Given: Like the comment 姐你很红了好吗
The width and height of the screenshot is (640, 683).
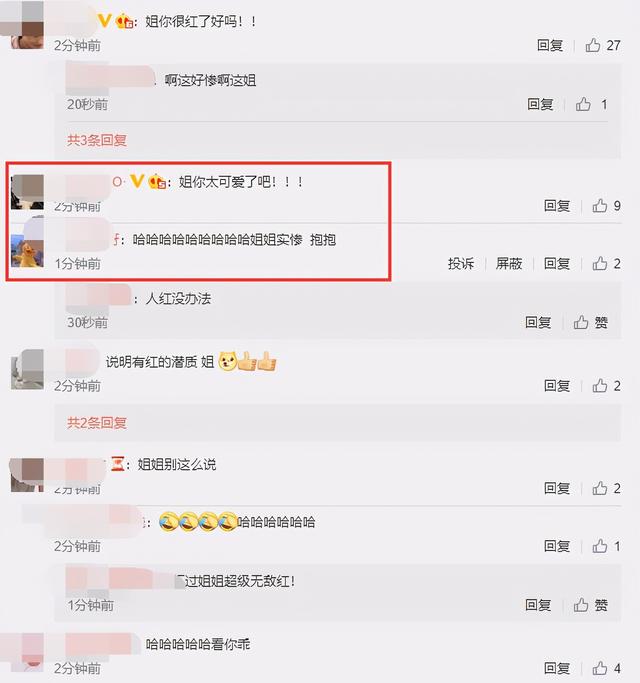Looking at the screenshot, I should coord(603,45).
